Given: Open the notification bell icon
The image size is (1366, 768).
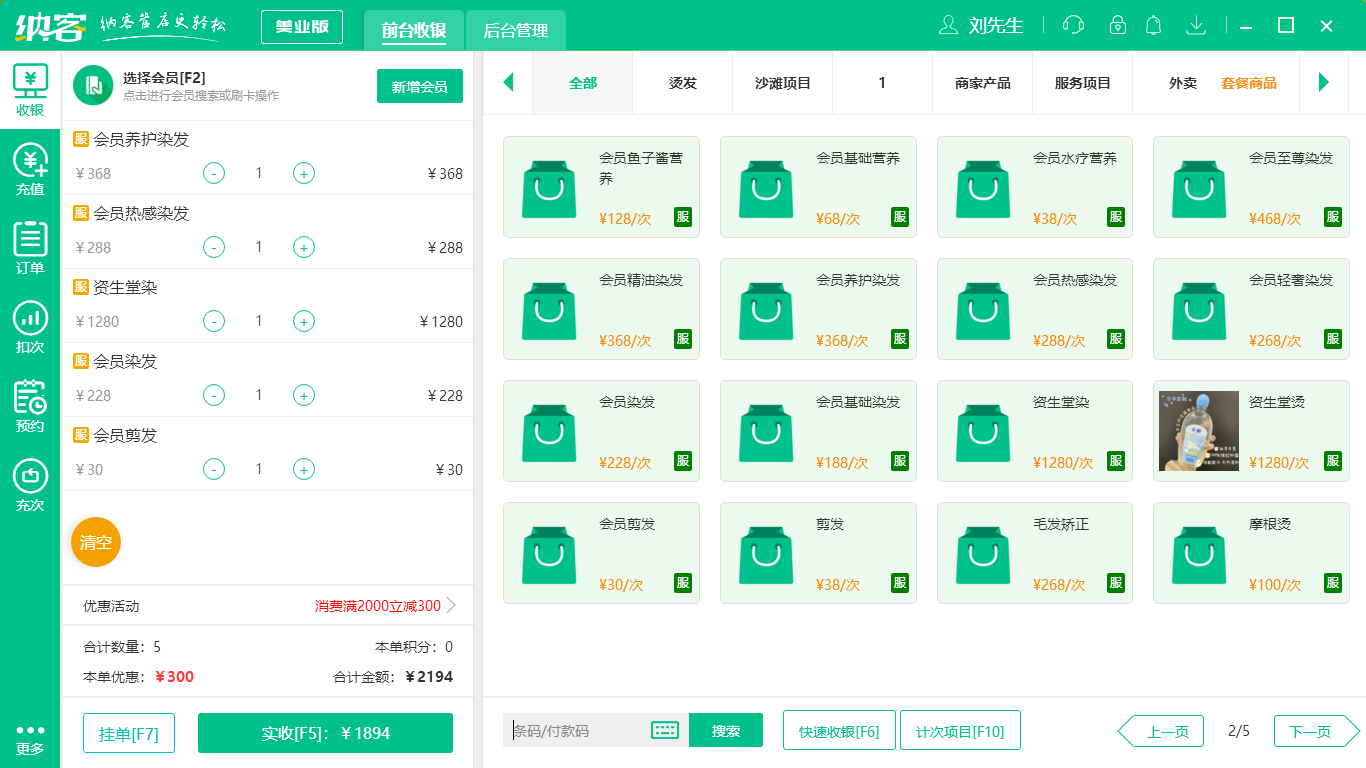Looking at the screenshot, I should point(1153,25).
